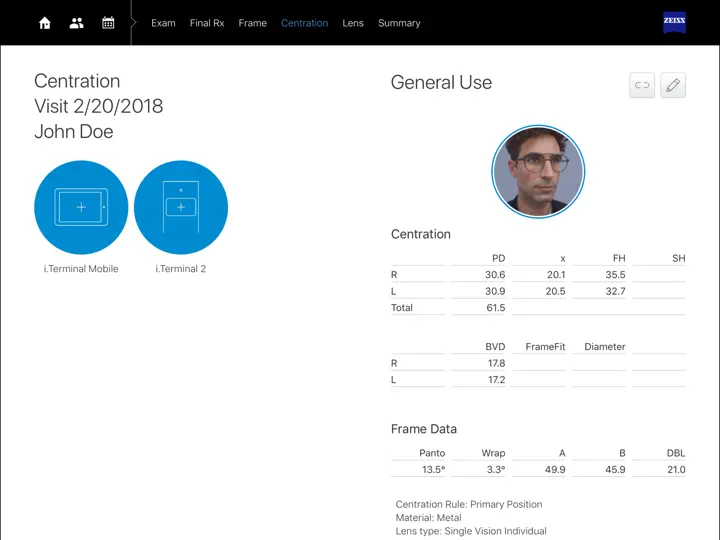Image resolution: width=720 pixels, height=540 pixels.
Task: Click the Panto column header
Action: tap(432, 453)
